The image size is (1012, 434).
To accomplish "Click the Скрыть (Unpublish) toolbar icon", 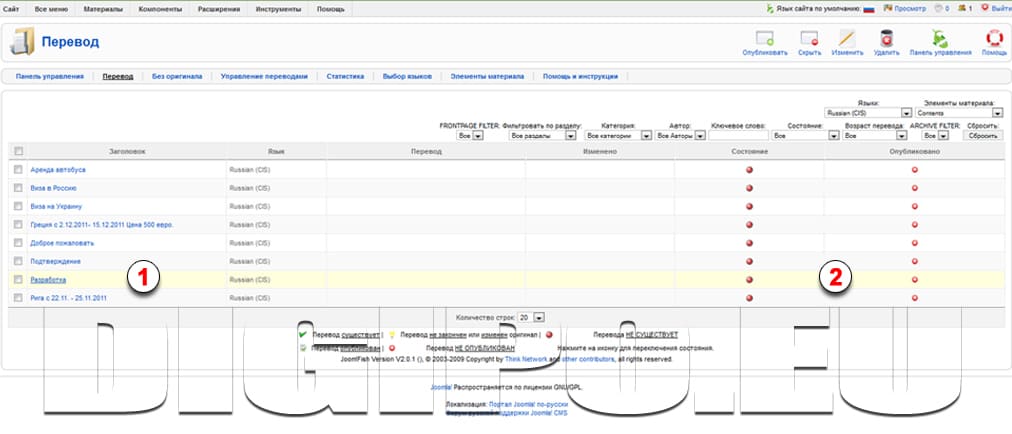I will click(809, 40).
